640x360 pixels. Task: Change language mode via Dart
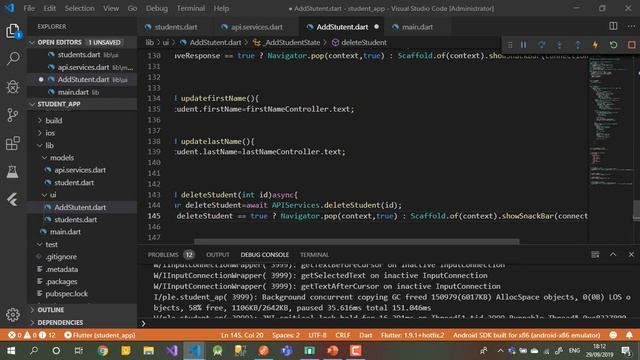365,335
